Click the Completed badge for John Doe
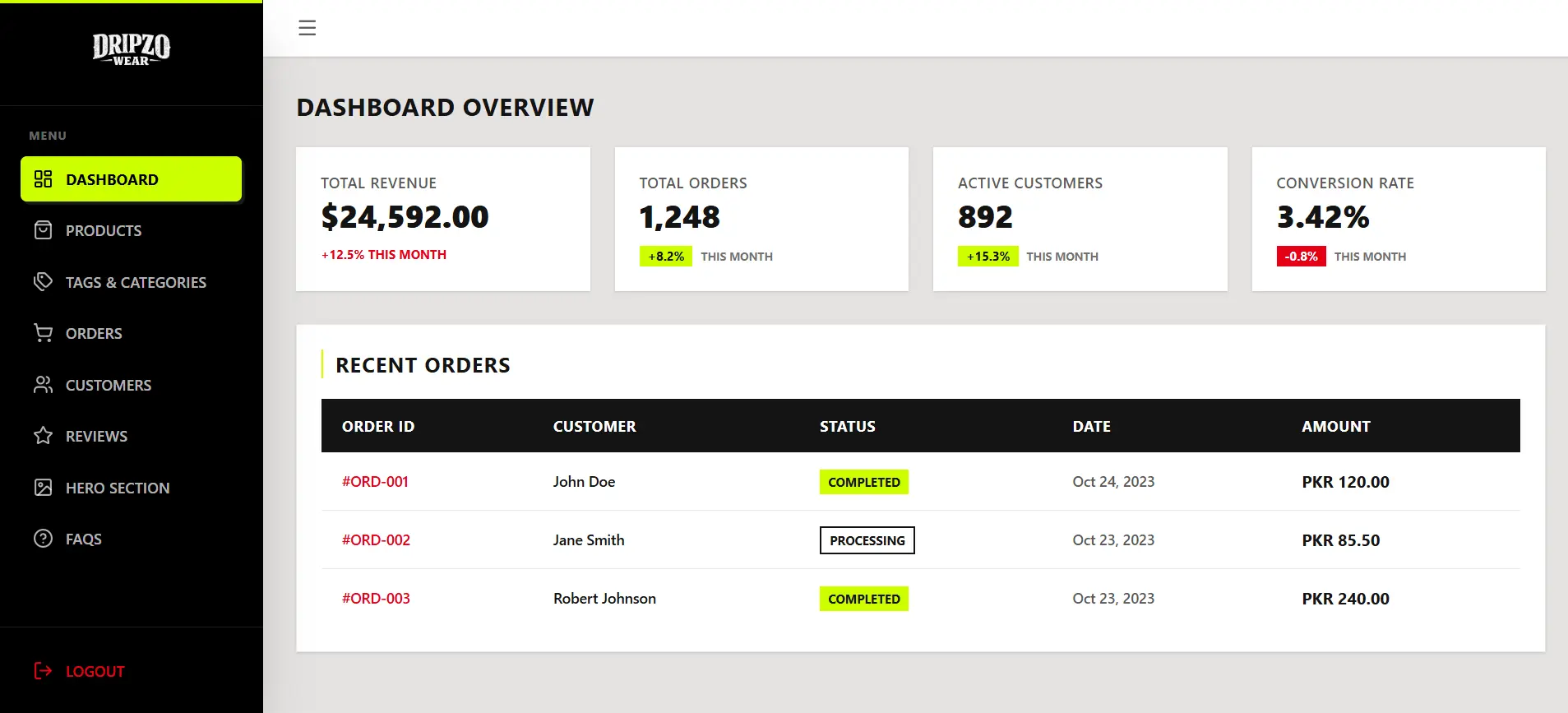Image resolution: width=1568 pixels, height=713 pixels. coord(864,482)
